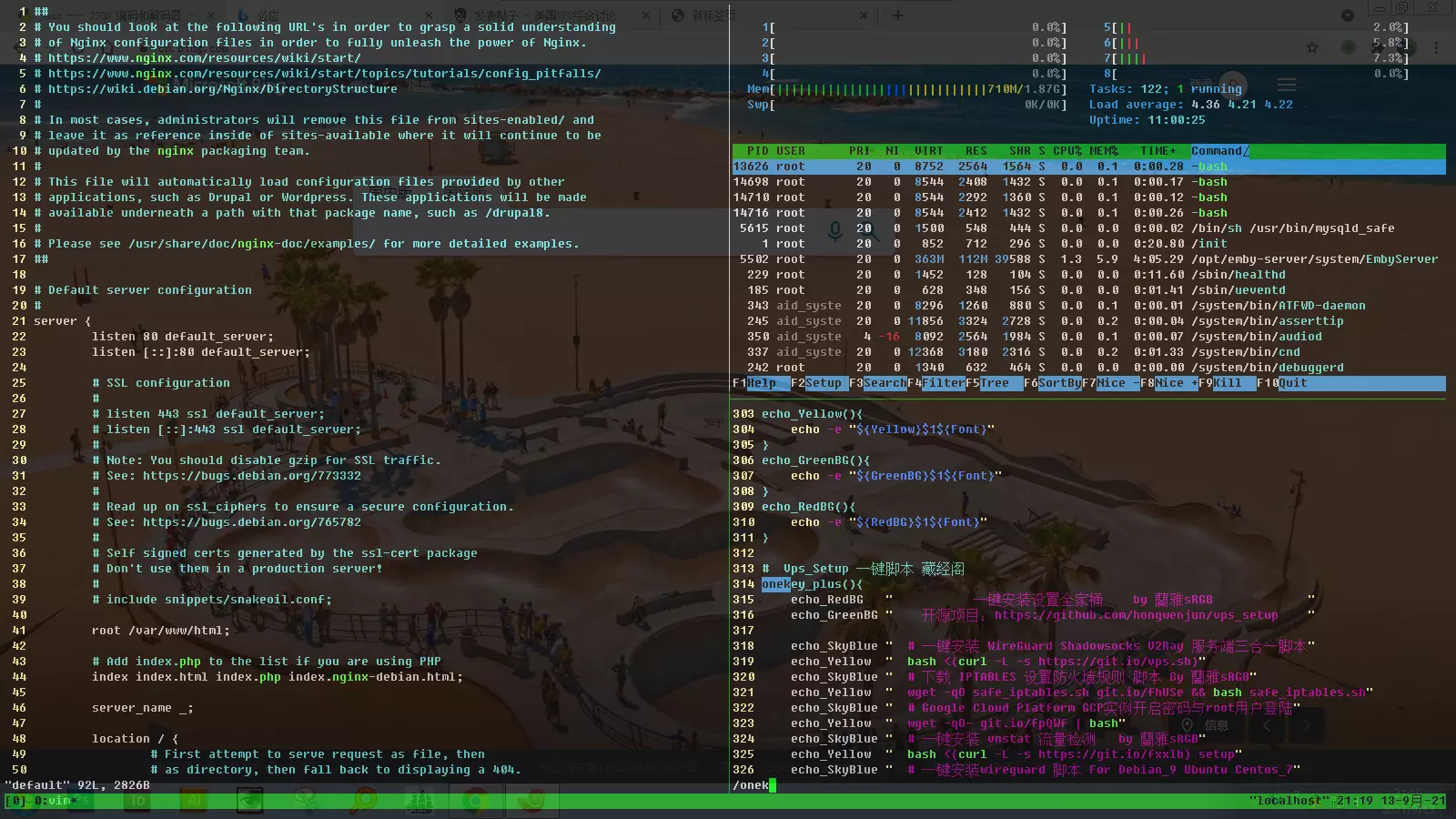Click the Mem usage meter bar
Image resolution: width=1456 pixels, height=819 pixels.
pos(907,89)
